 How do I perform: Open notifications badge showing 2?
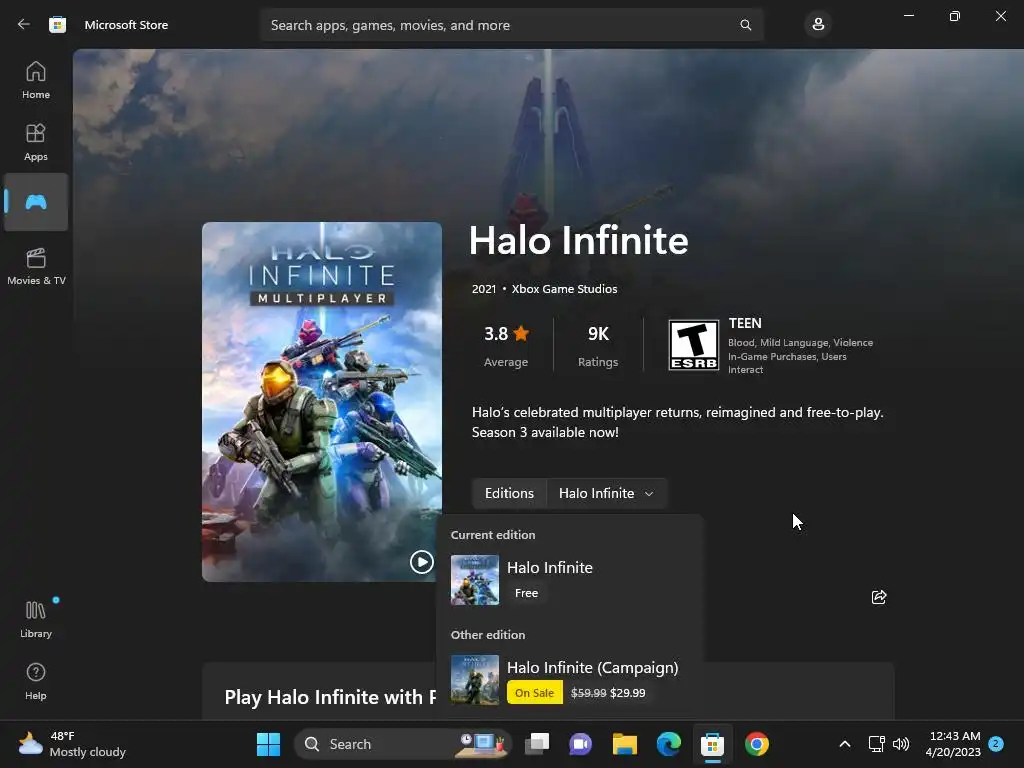click(995, 743)
